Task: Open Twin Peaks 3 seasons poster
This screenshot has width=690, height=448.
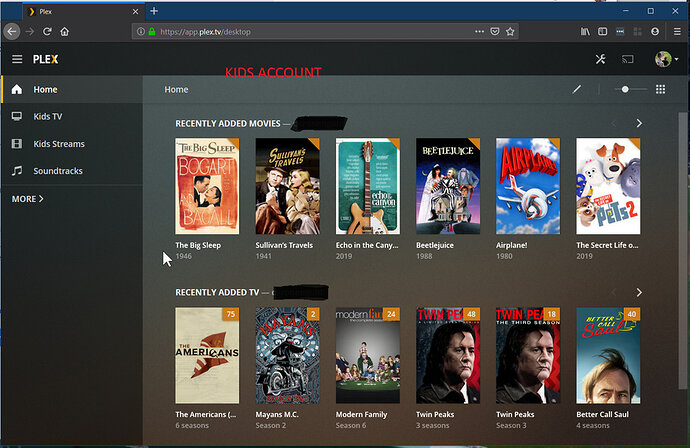Action: (x=448, y=356)
